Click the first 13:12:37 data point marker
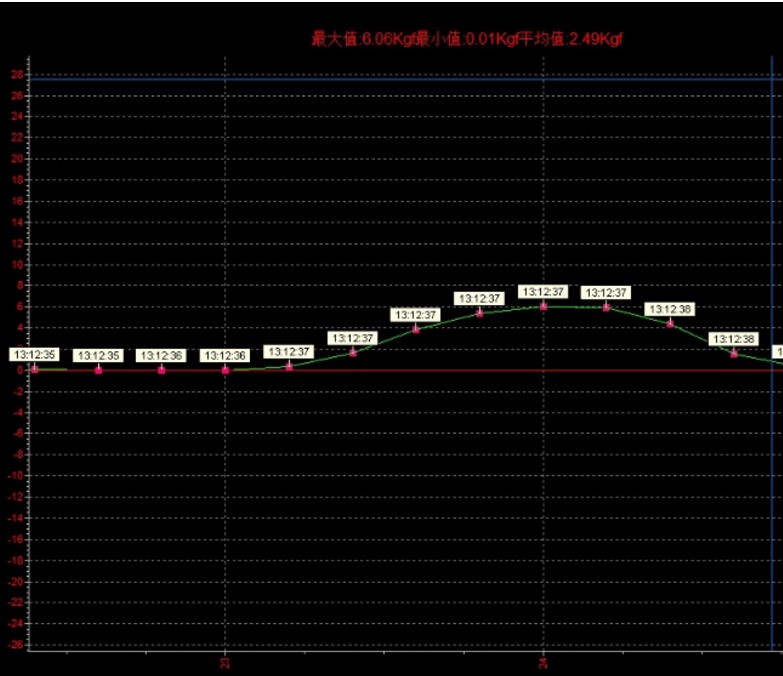 (x=289, y=366)
